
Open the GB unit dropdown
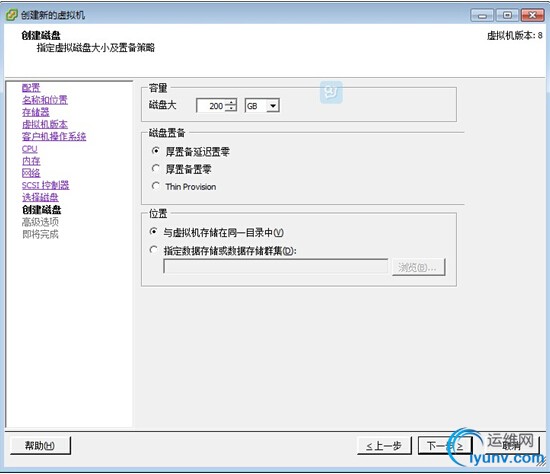point(273,106)
